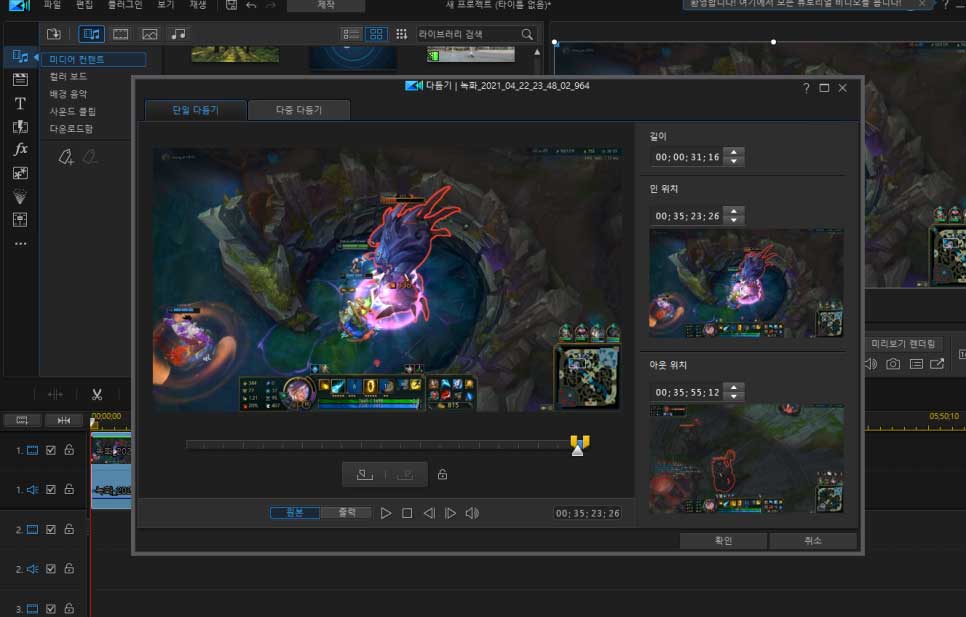966x617 pixels.
Task: Open the Transition Room lightning icon
Action: pos(20,127)
